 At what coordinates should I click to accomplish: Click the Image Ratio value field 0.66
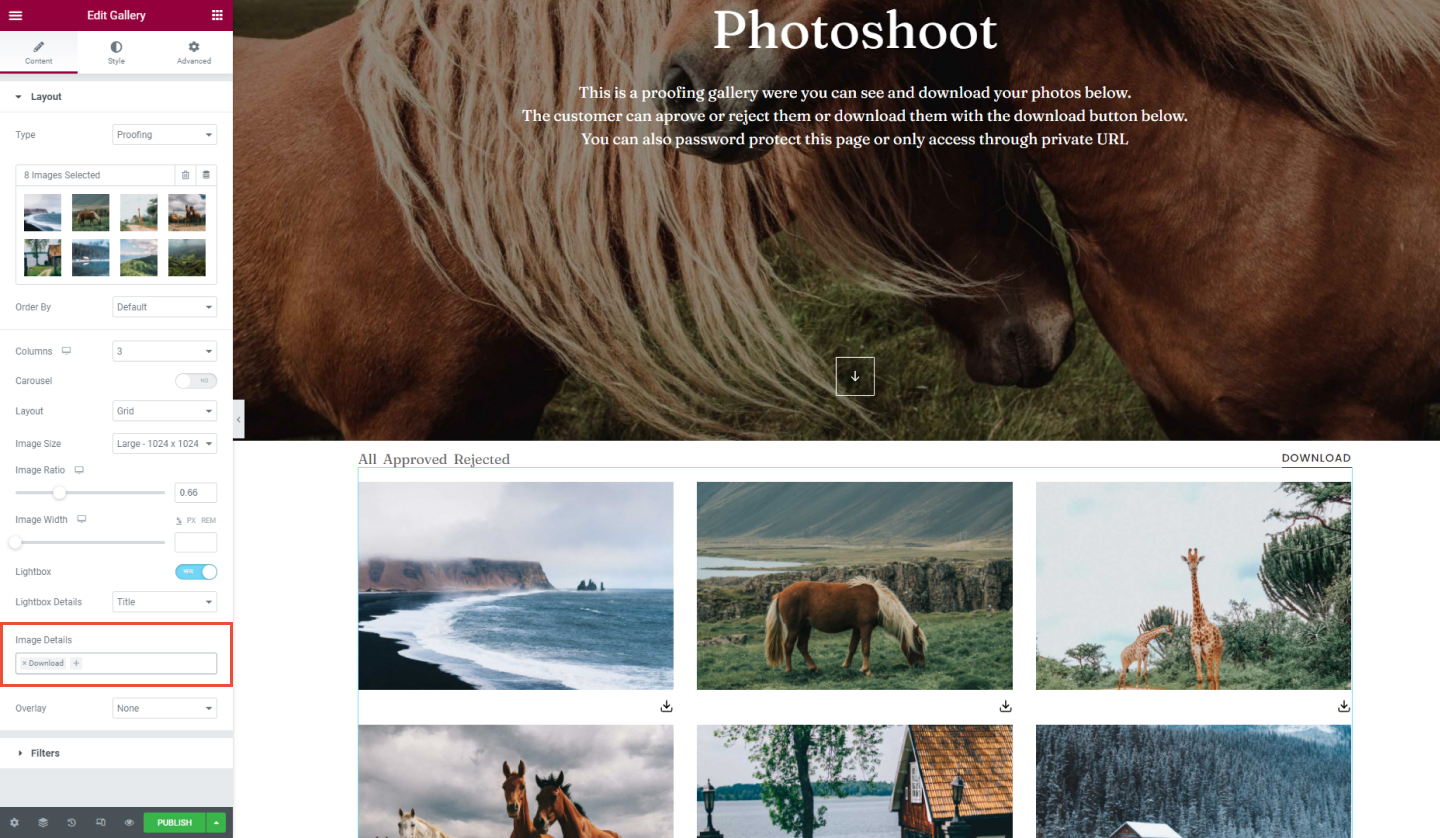pos(196,492)
